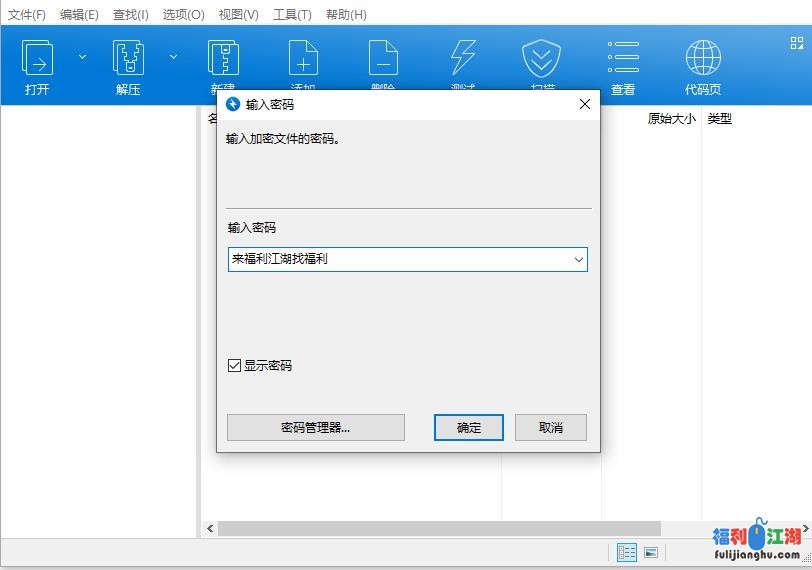Switch to details list view in status bar
The height and width of the screenshot is (570, 812).
pos(627,552)
